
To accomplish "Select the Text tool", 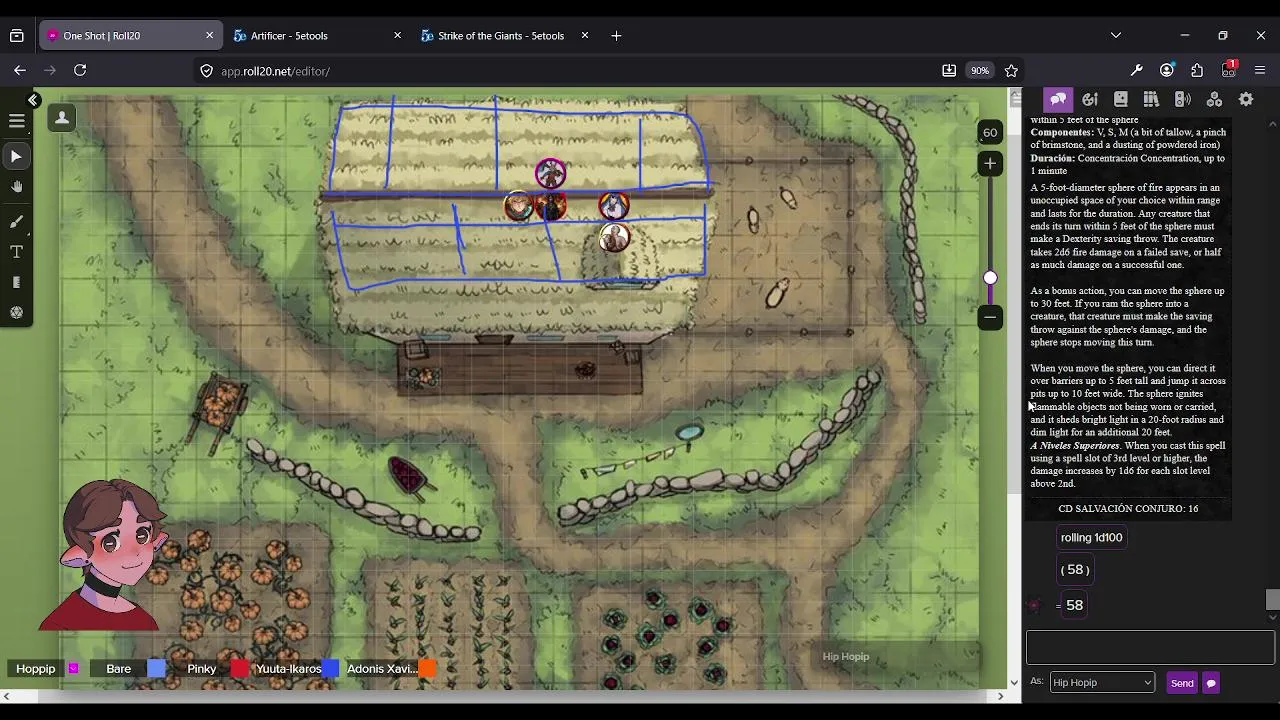I will [17, 252].
